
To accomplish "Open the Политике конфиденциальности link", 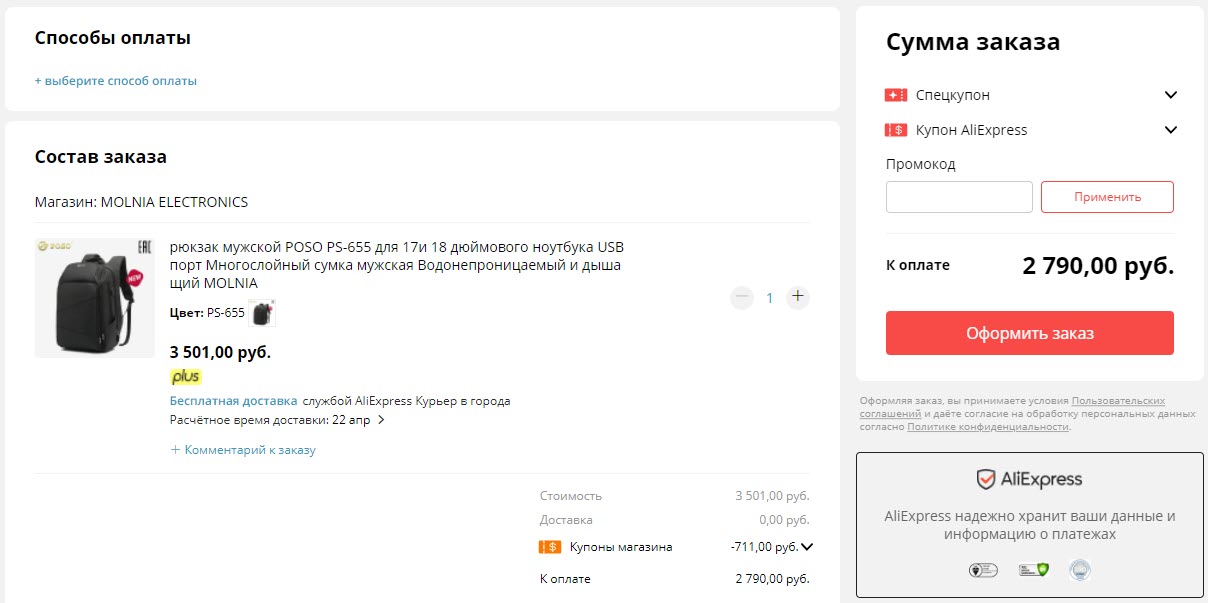I will point(987,427).
